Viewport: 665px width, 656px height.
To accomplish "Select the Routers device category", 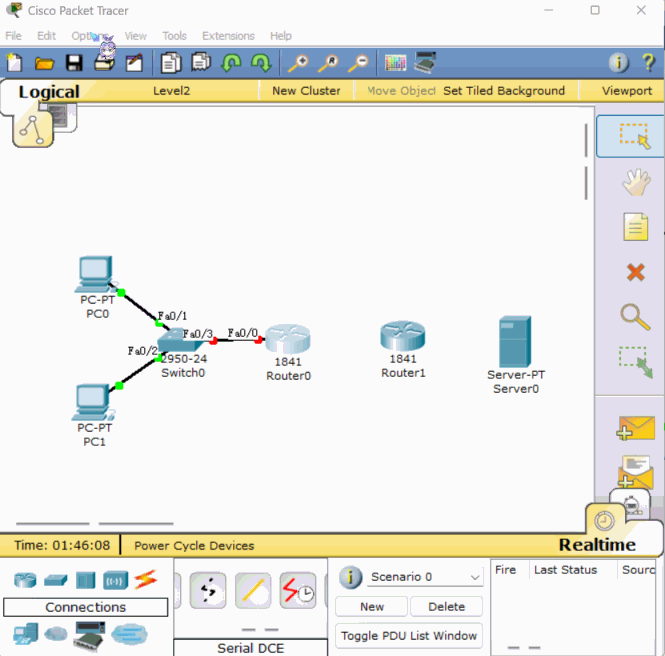I will (25, 580).
